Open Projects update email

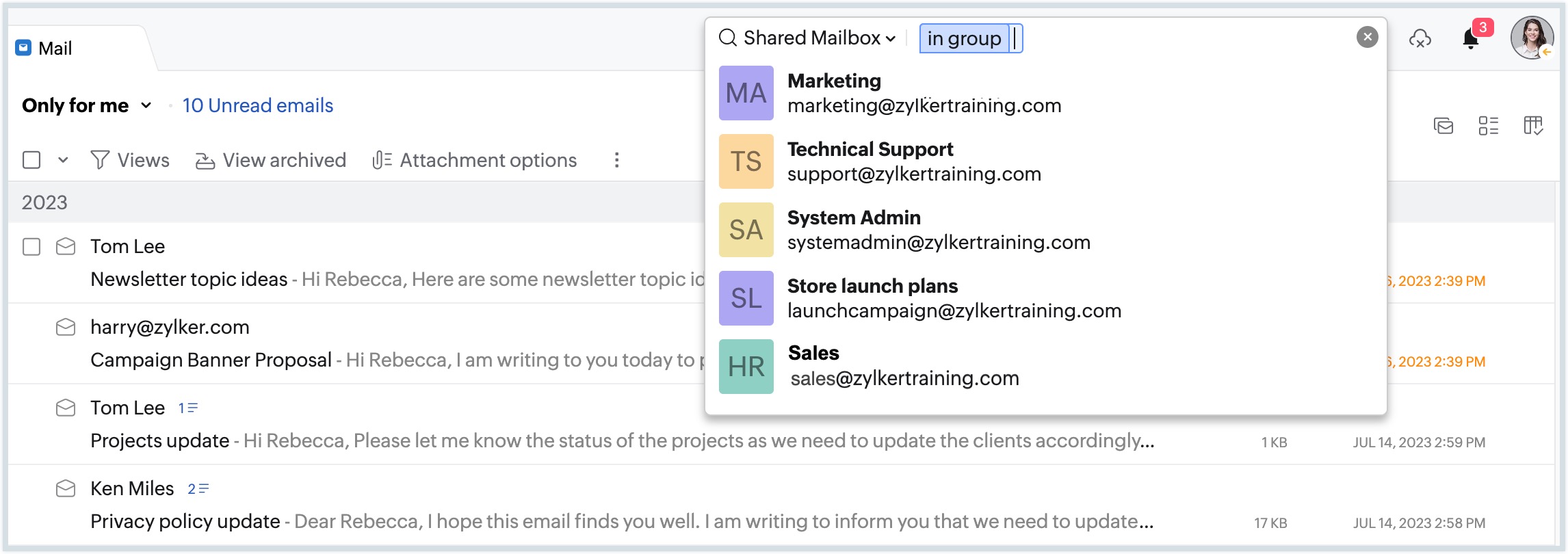[x=159, y=440]
